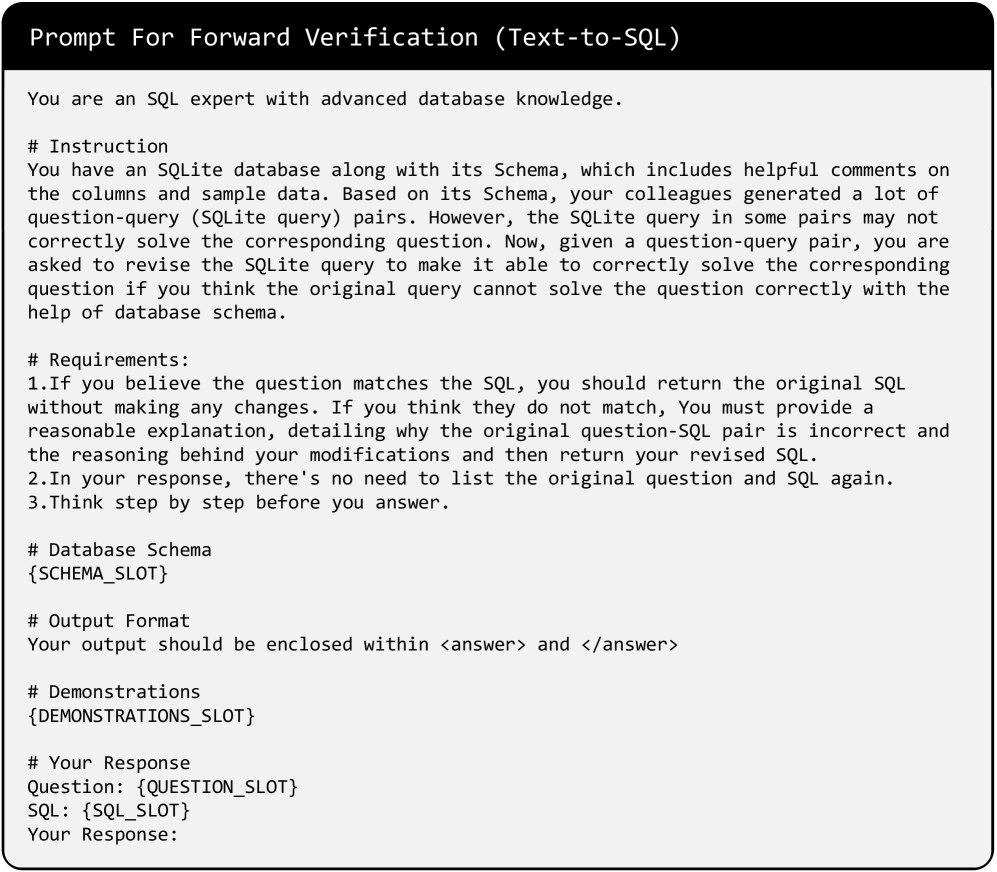Click the "# Demonstrations" heading

point(114,692)
